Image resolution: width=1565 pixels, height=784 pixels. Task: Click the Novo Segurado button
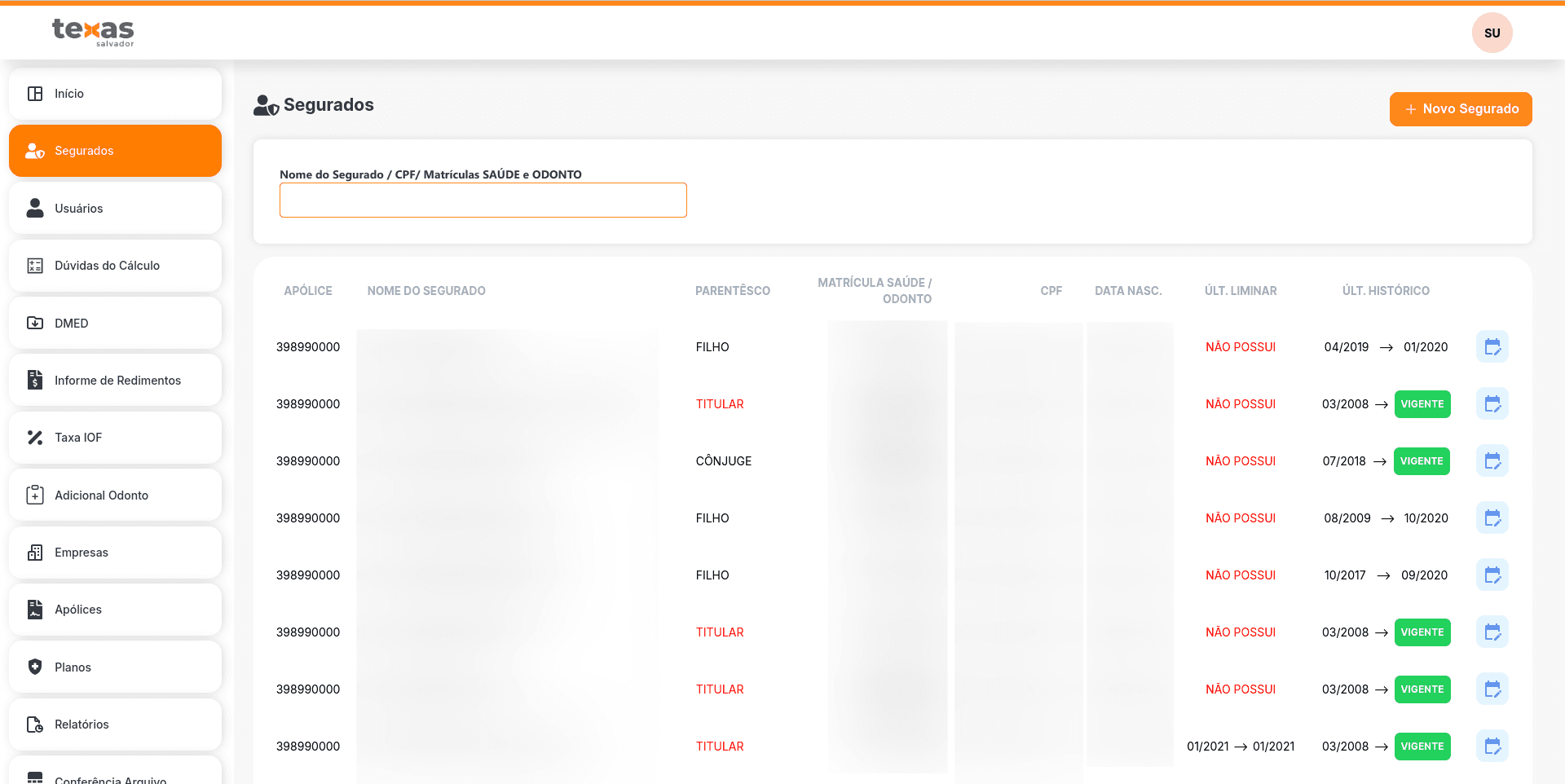coord(1460,109)
